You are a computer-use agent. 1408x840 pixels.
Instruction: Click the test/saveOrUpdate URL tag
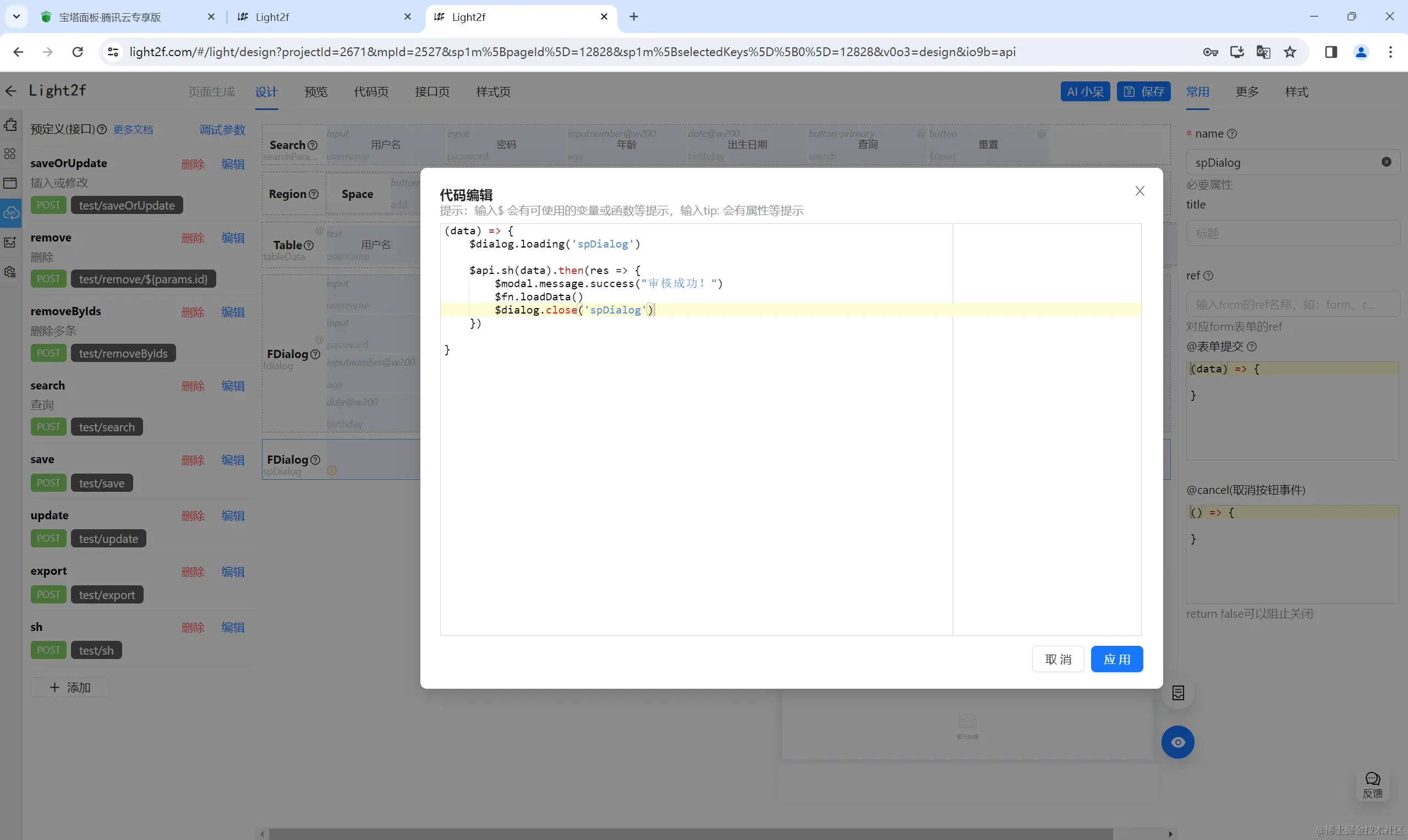[127, 206]
